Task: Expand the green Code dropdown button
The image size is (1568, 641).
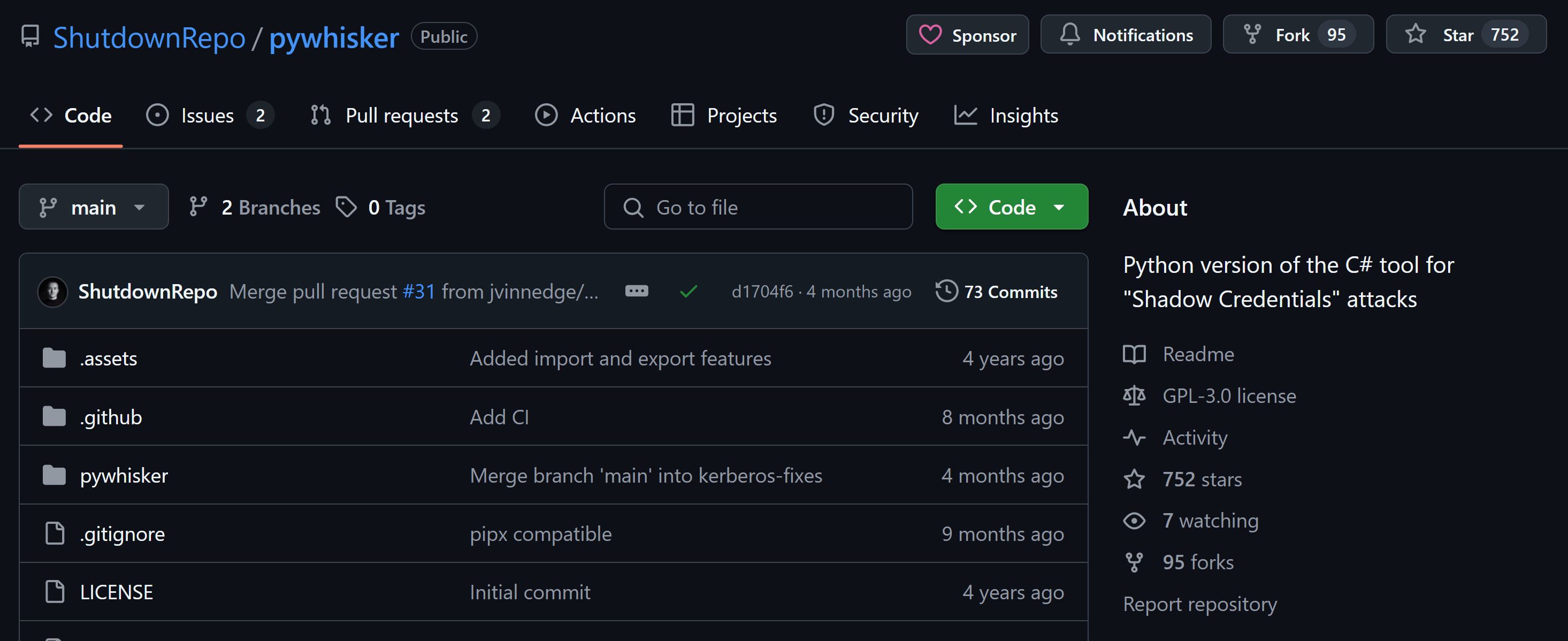Action: pos(1011,207)
